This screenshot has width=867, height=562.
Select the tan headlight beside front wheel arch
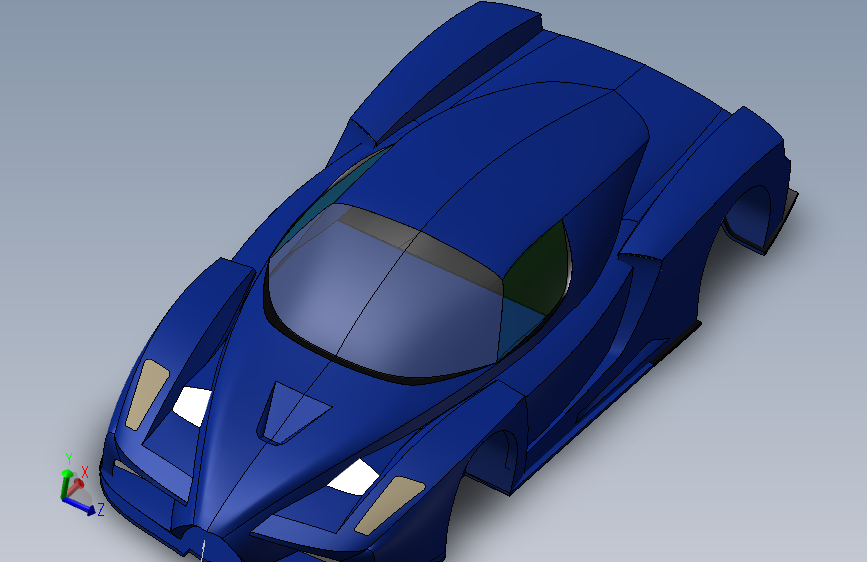pos(389,506)
